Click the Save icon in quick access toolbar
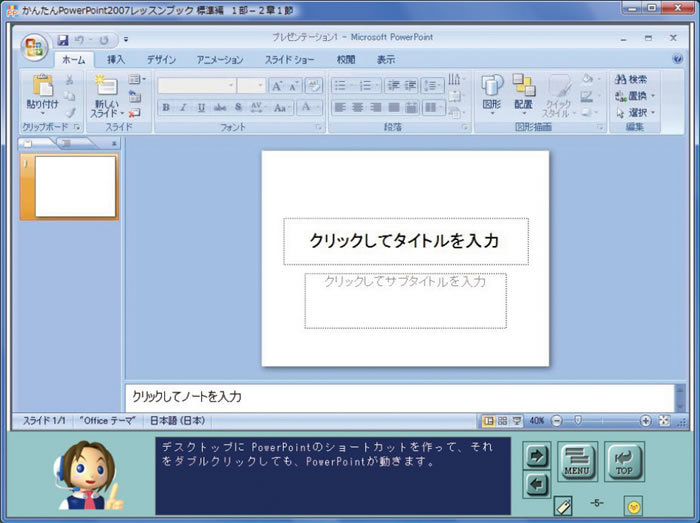The width and height of the screenshot is (700, 523). 63,40
